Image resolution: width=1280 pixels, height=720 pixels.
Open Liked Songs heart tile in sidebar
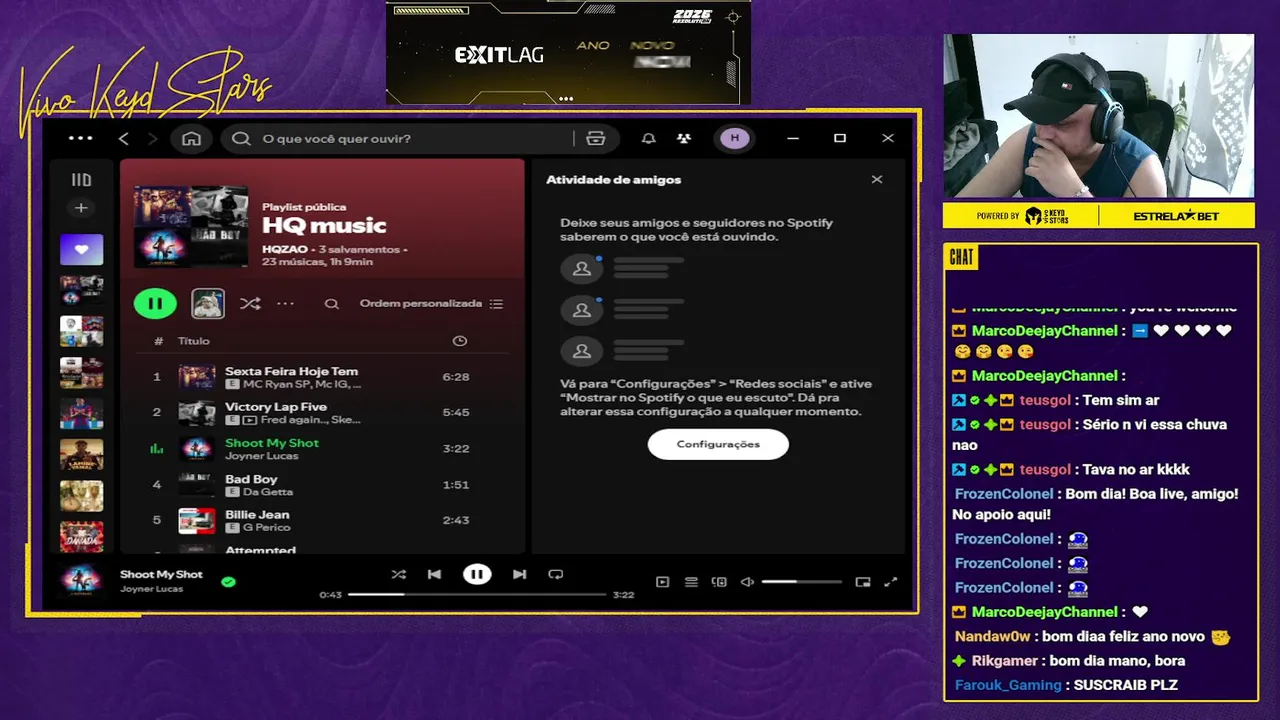81,249
